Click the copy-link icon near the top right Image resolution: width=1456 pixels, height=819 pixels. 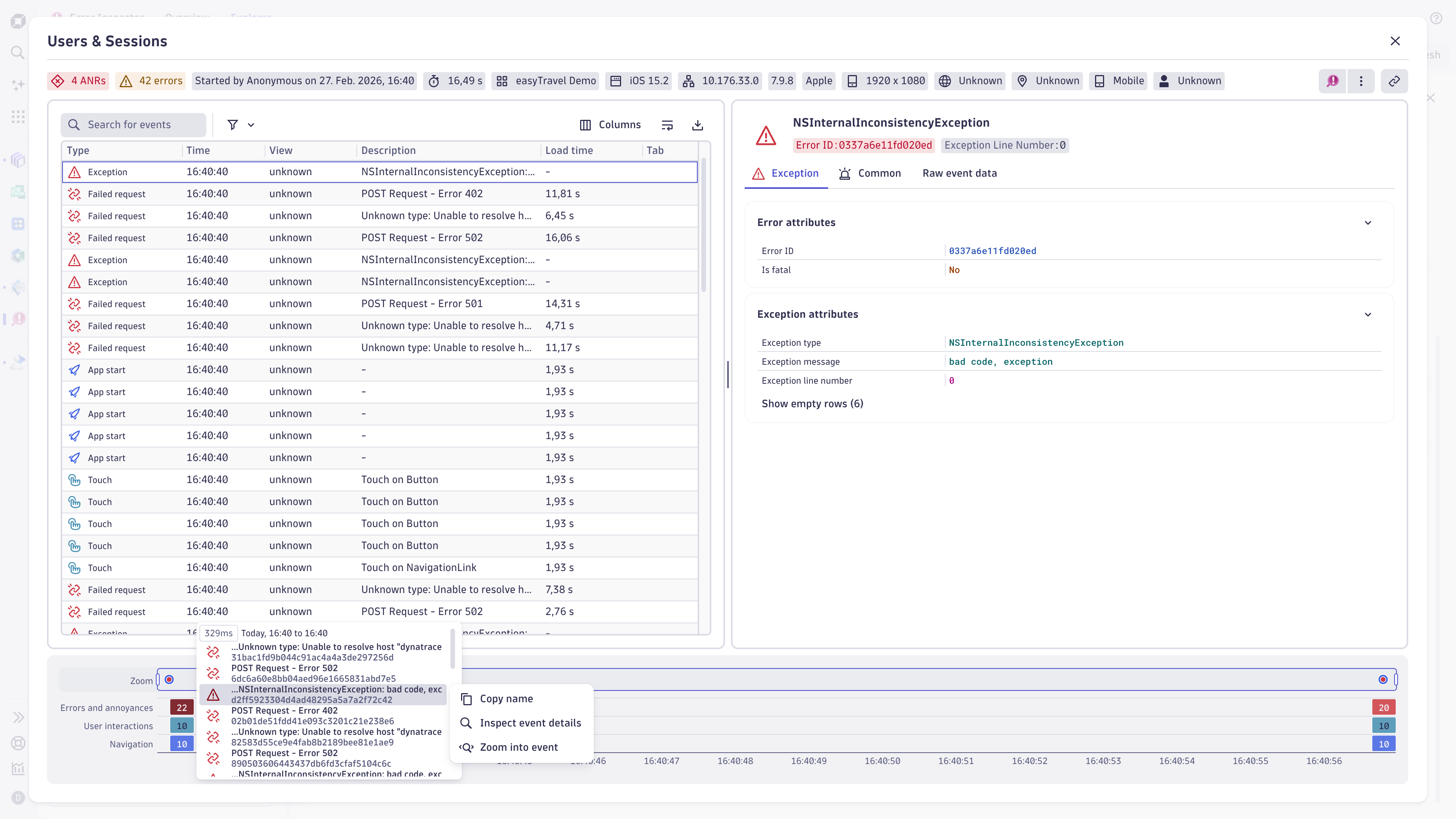[x=1395, y=81]
